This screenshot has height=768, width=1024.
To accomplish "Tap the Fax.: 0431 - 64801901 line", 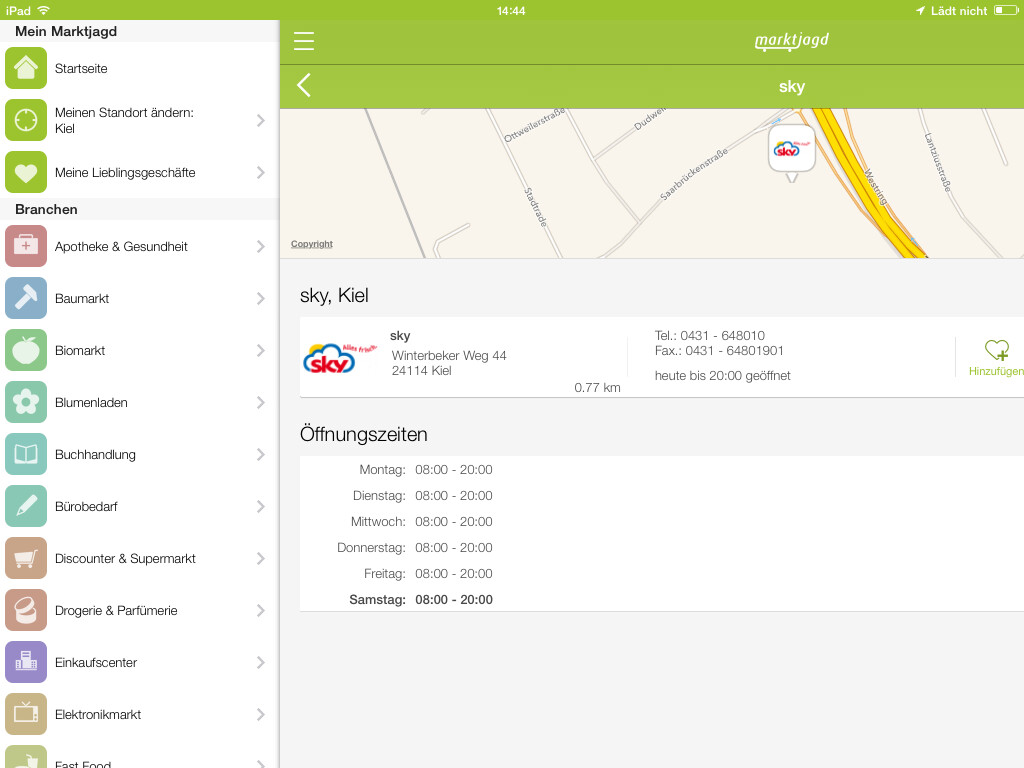I will click(x=719, y=351).
